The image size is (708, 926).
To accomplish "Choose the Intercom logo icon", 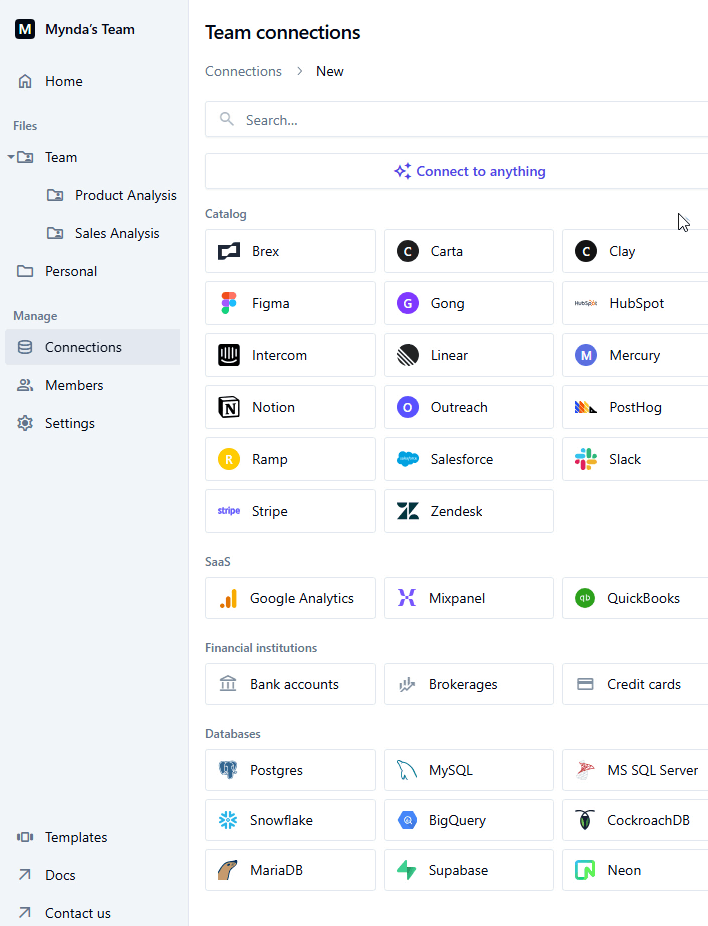I will [229, 356].
